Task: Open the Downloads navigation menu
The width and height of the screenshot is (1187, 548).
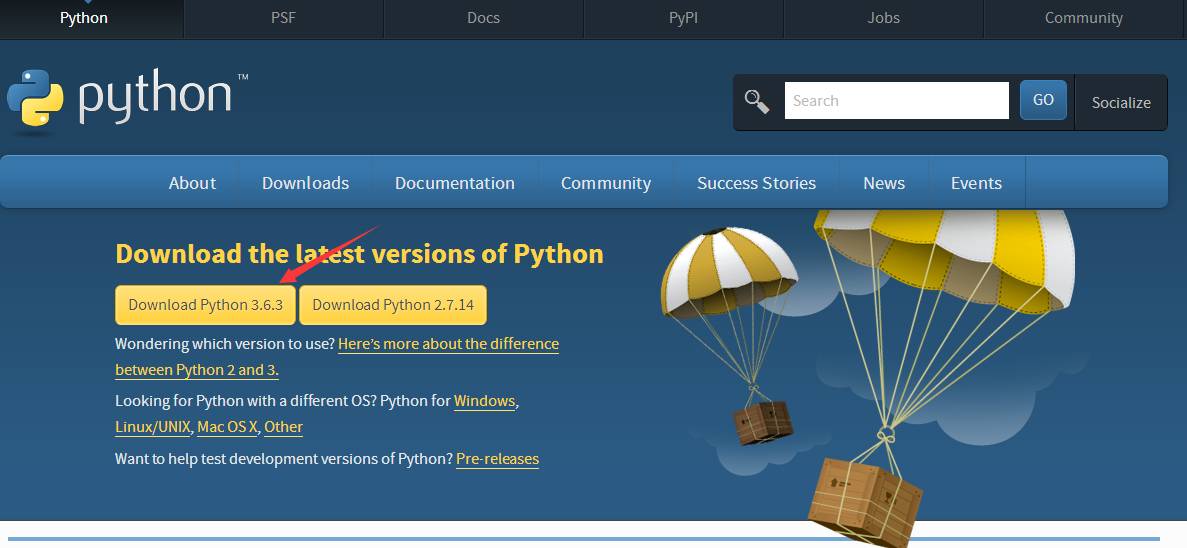Action: click(305, 183)
